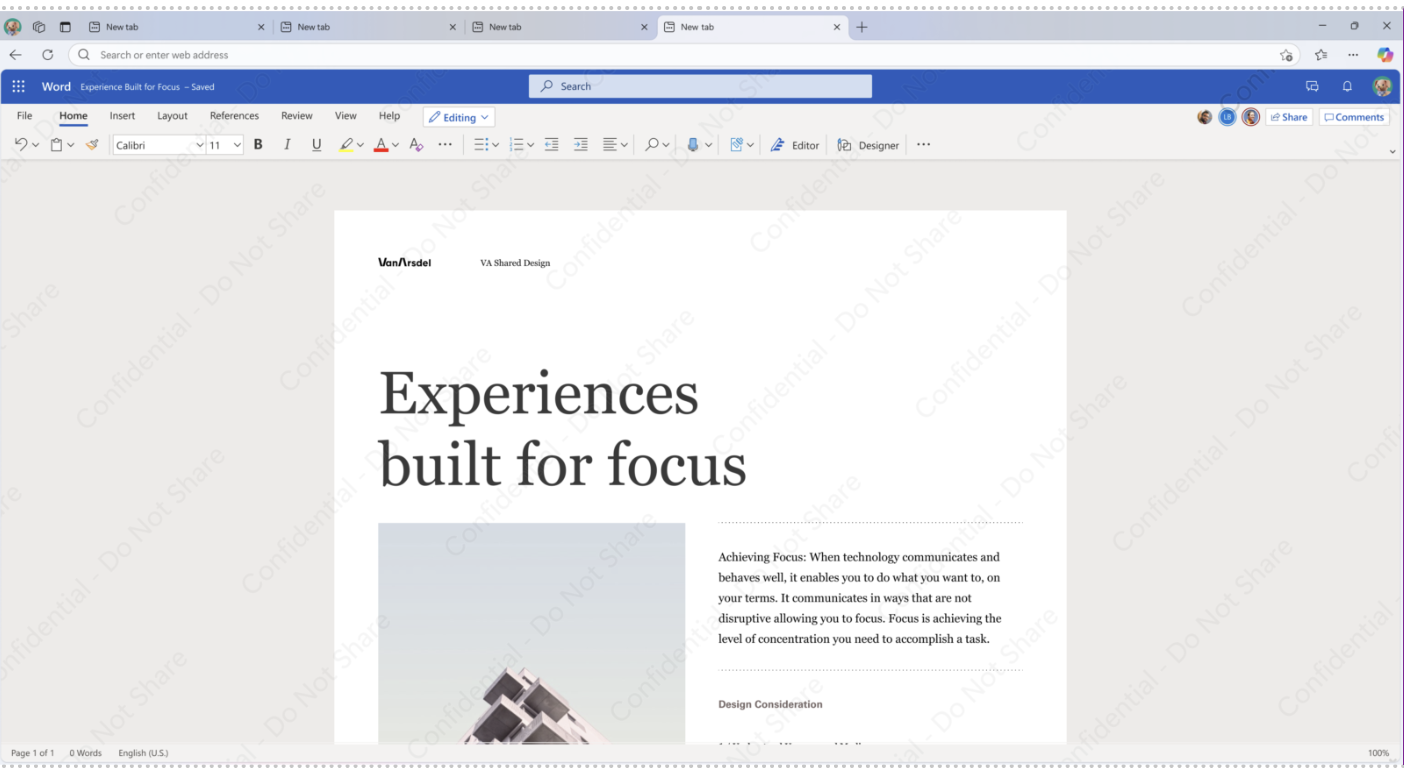Click the document title Experience Built for Focus
This screenshot has height=772, width=1404.
[x=130, y=87]
